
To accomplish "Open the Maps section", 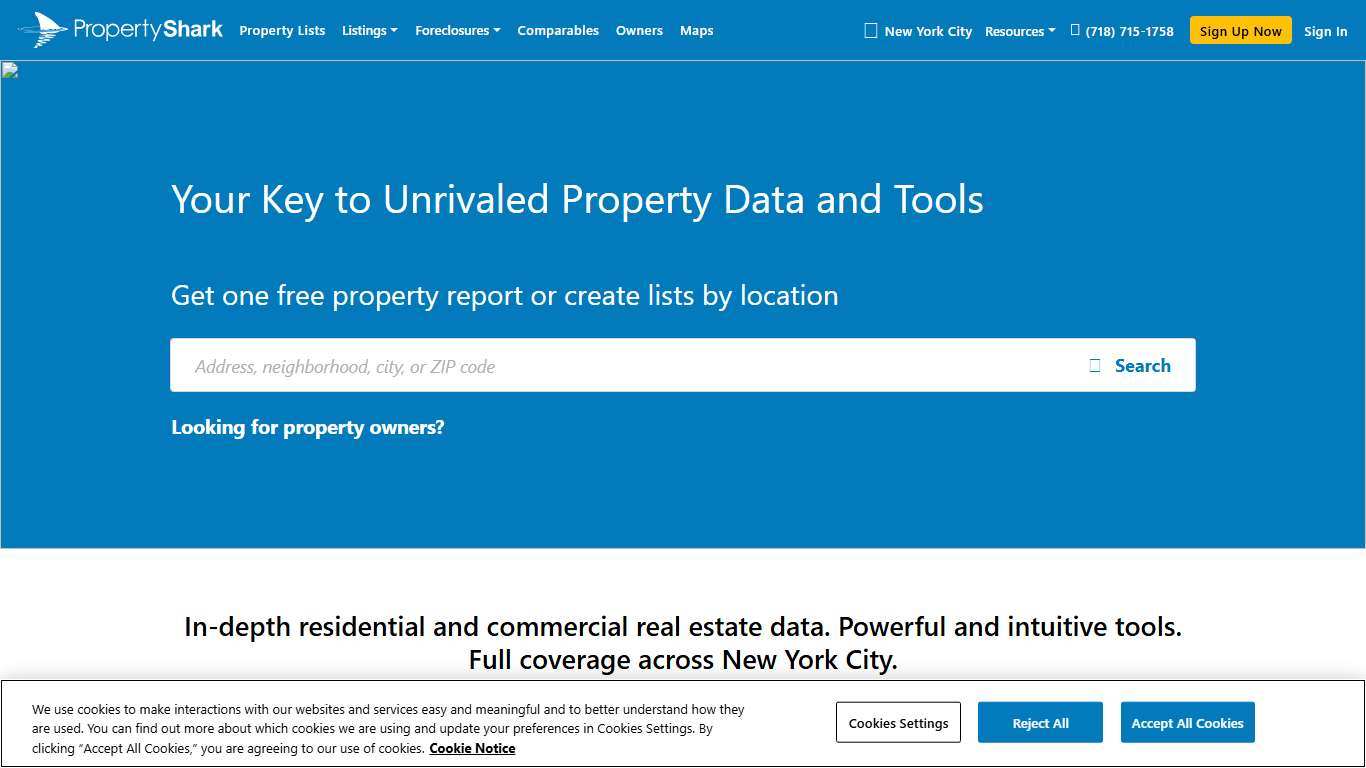I will pyautogui.click(x=696, y=30).
